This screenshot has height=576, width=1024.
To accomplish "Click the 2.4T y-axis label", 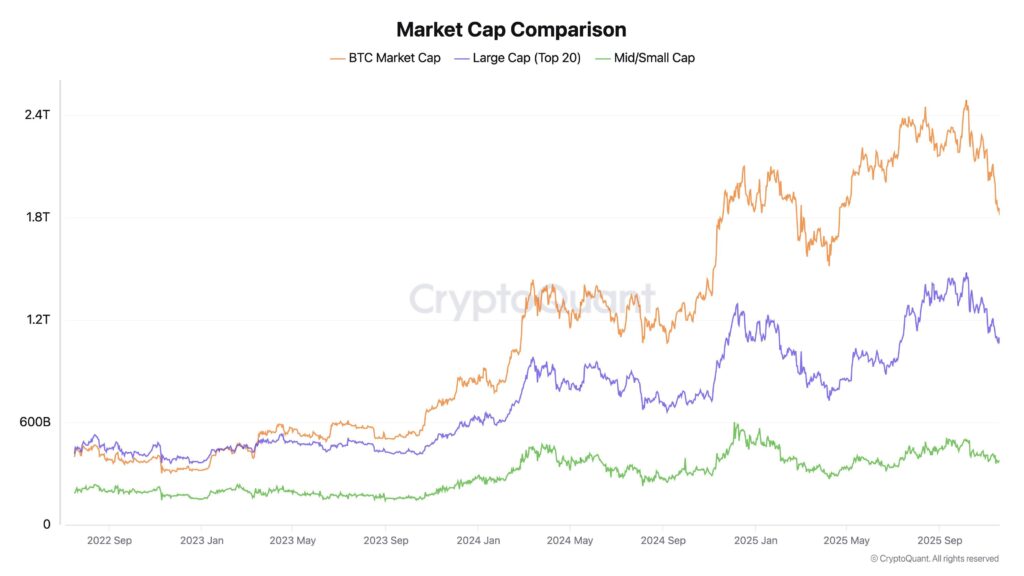I will coord(37,115).
